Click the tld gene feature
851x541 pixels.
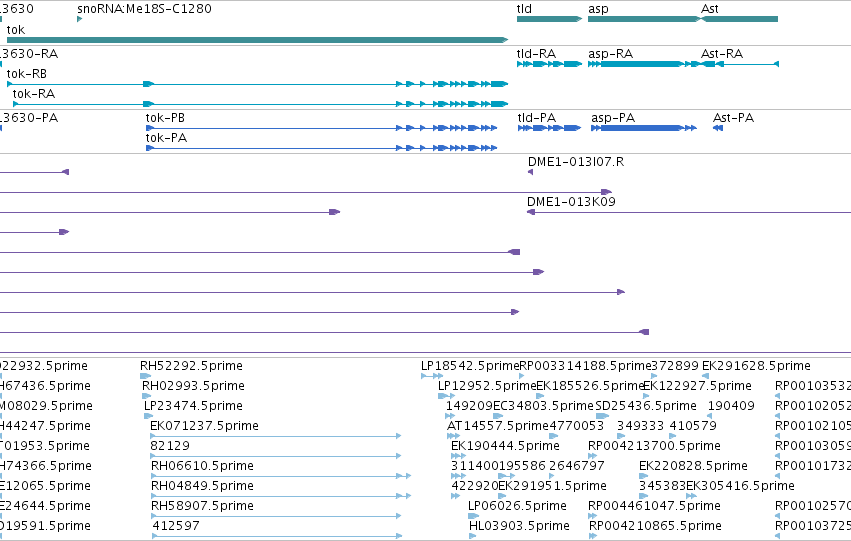click(x=549, y=19)
